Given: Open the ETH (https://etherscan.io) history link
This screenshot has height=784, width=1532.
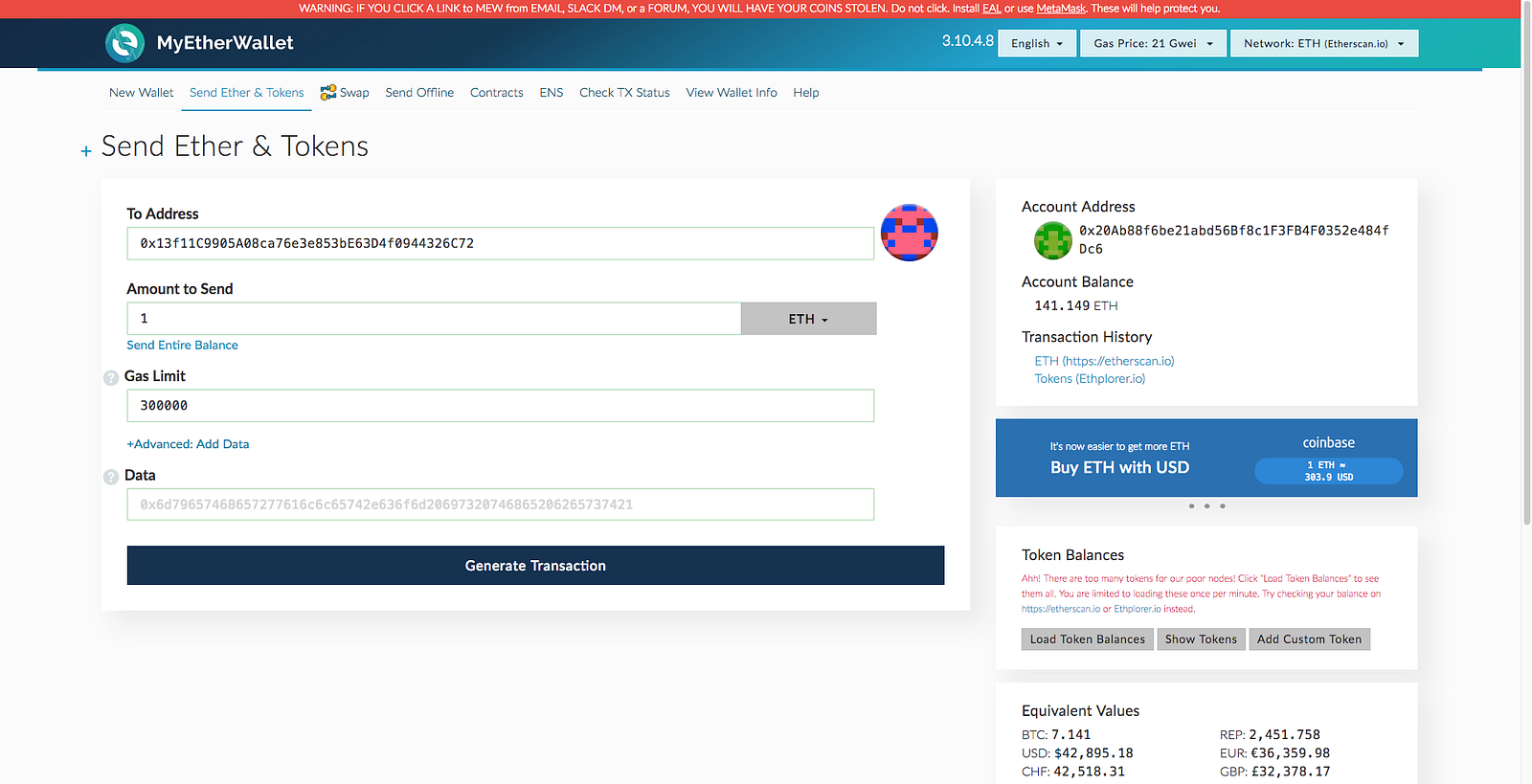Looking at the screenshot, I should click(x=1104, y=361).
